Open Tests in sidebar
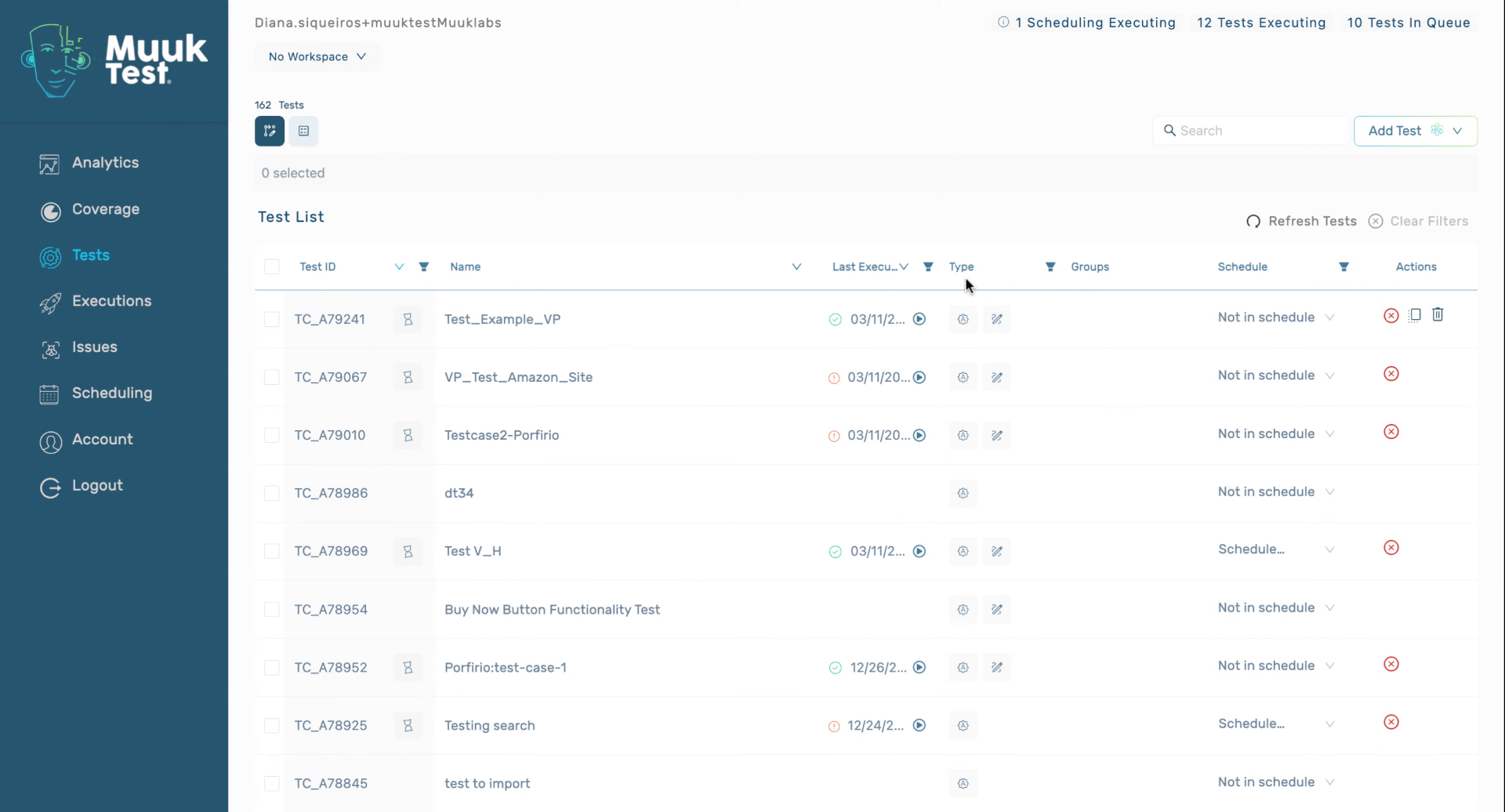Screen dimensions: 1505x812 (74, 256)
